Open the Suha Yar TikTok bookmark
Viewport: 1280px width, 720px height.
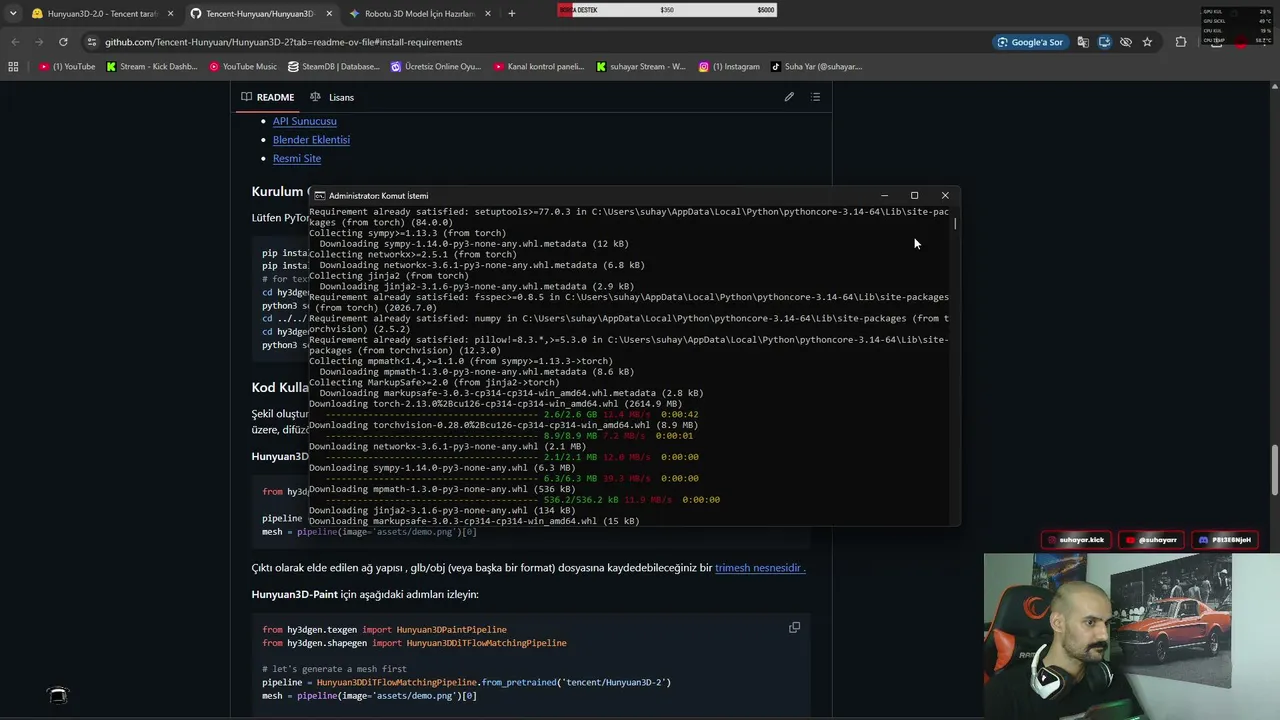[x=816, y=67]
